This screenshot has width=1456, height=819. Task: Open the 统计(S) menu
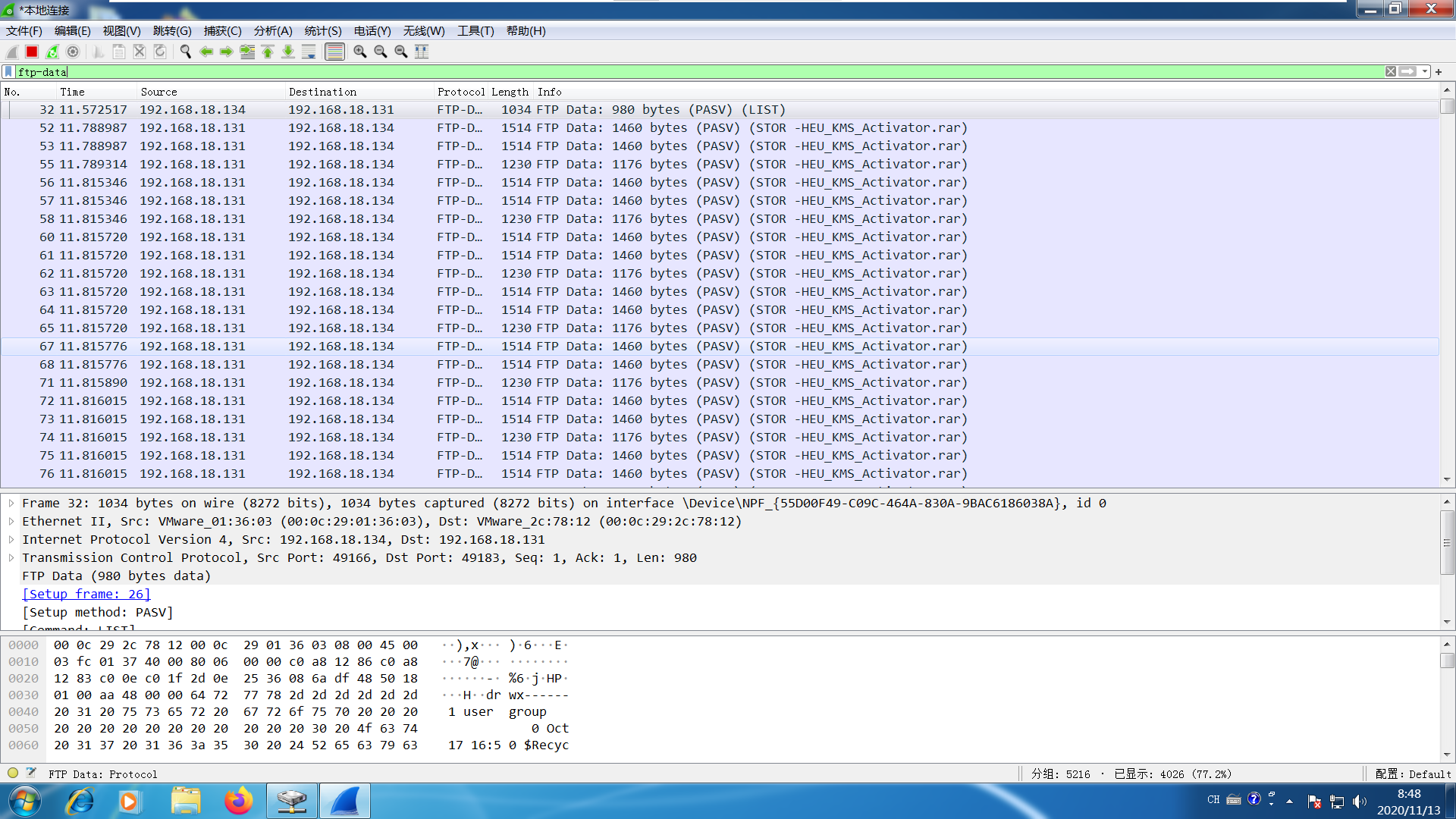(x=322, y=31)
